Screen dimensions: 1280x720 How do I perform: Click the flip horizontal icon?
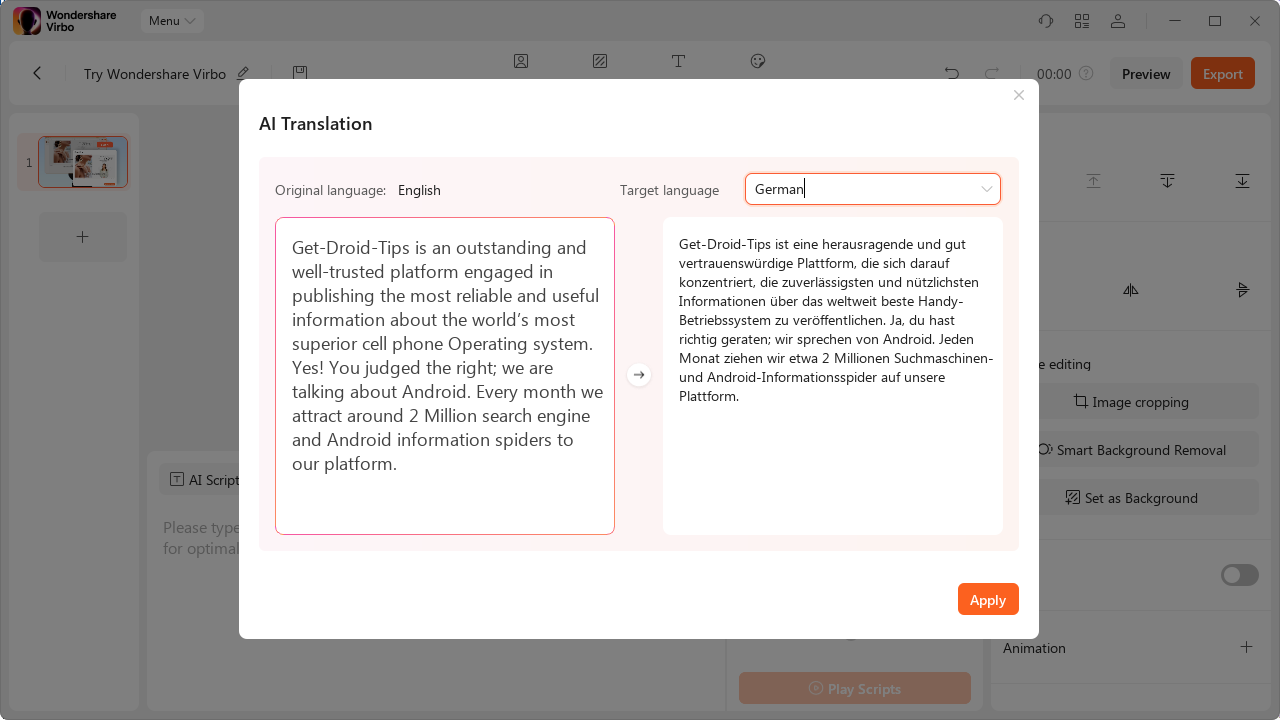(1130, 290)
